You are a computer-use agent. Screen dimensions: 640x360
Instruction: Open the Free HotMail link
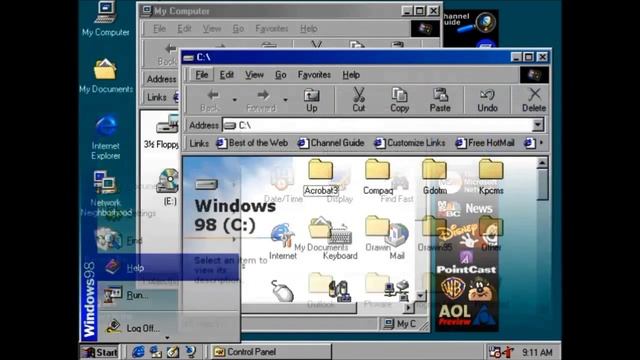pos(485,143)
